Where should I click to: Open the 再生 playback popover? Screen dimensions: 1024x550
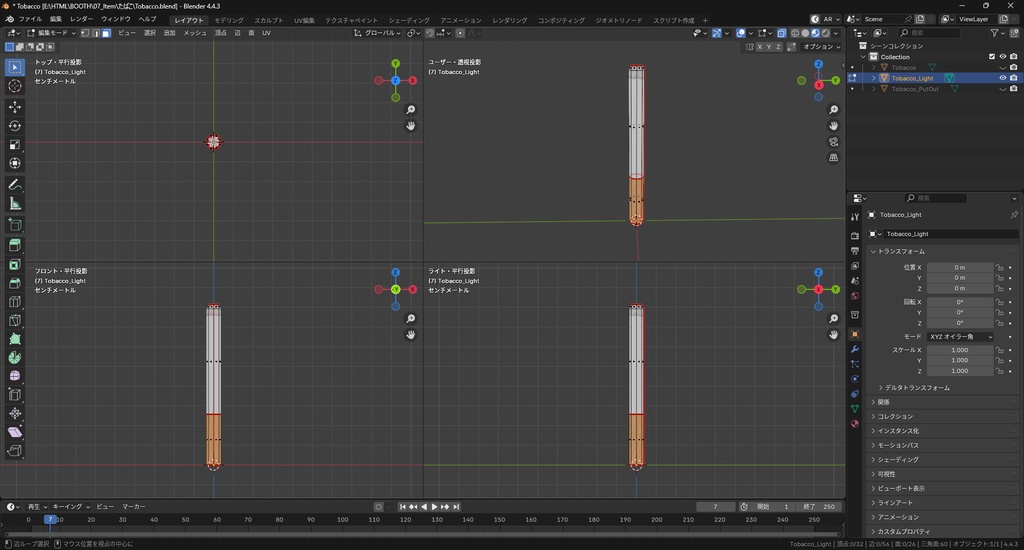coord(37,507)
